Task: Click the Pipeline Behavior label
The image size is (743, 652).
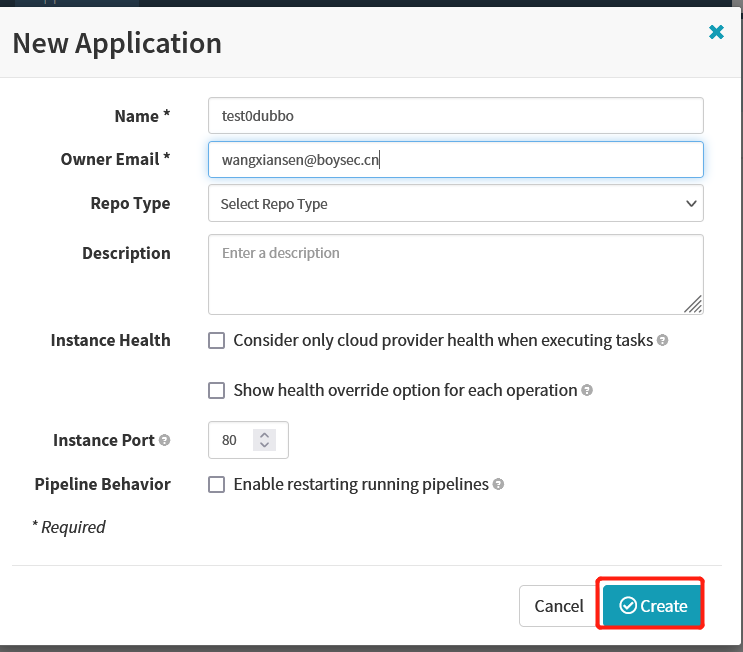Action: click(102, 484)
